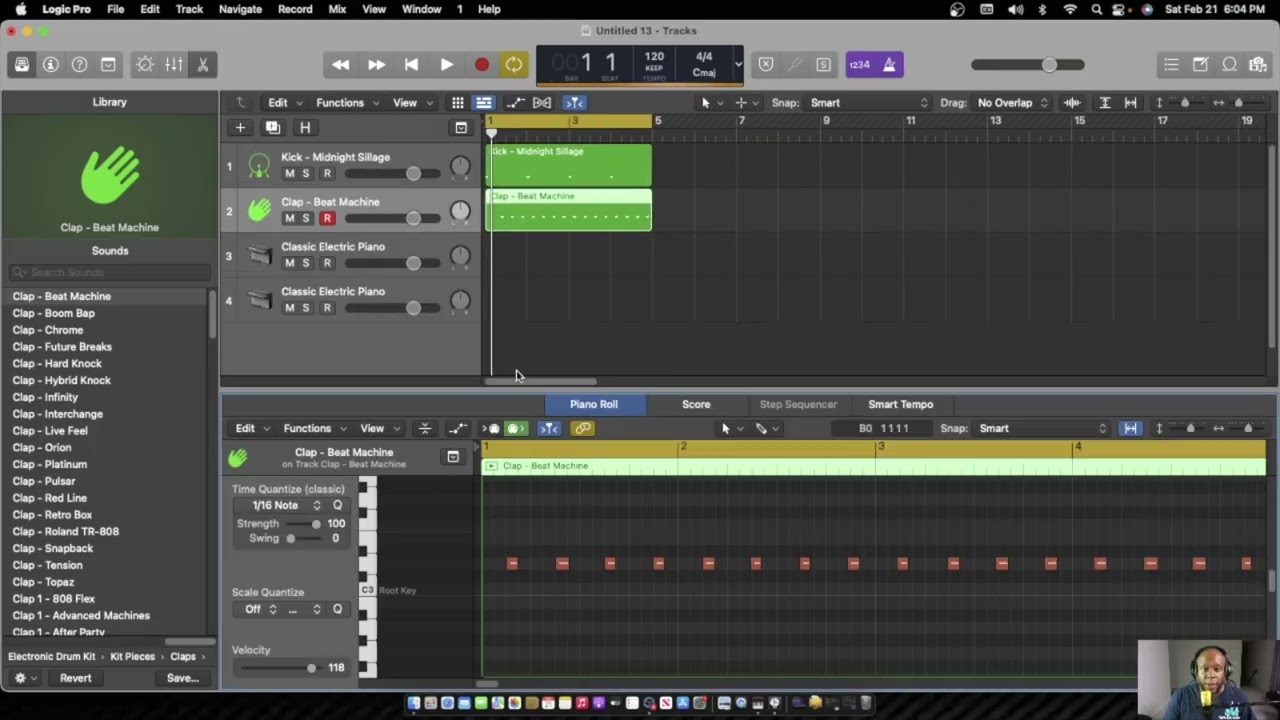This screenshot has width=1280, height=720.
Task: Open Quick Help button
Action: point(79,65)
